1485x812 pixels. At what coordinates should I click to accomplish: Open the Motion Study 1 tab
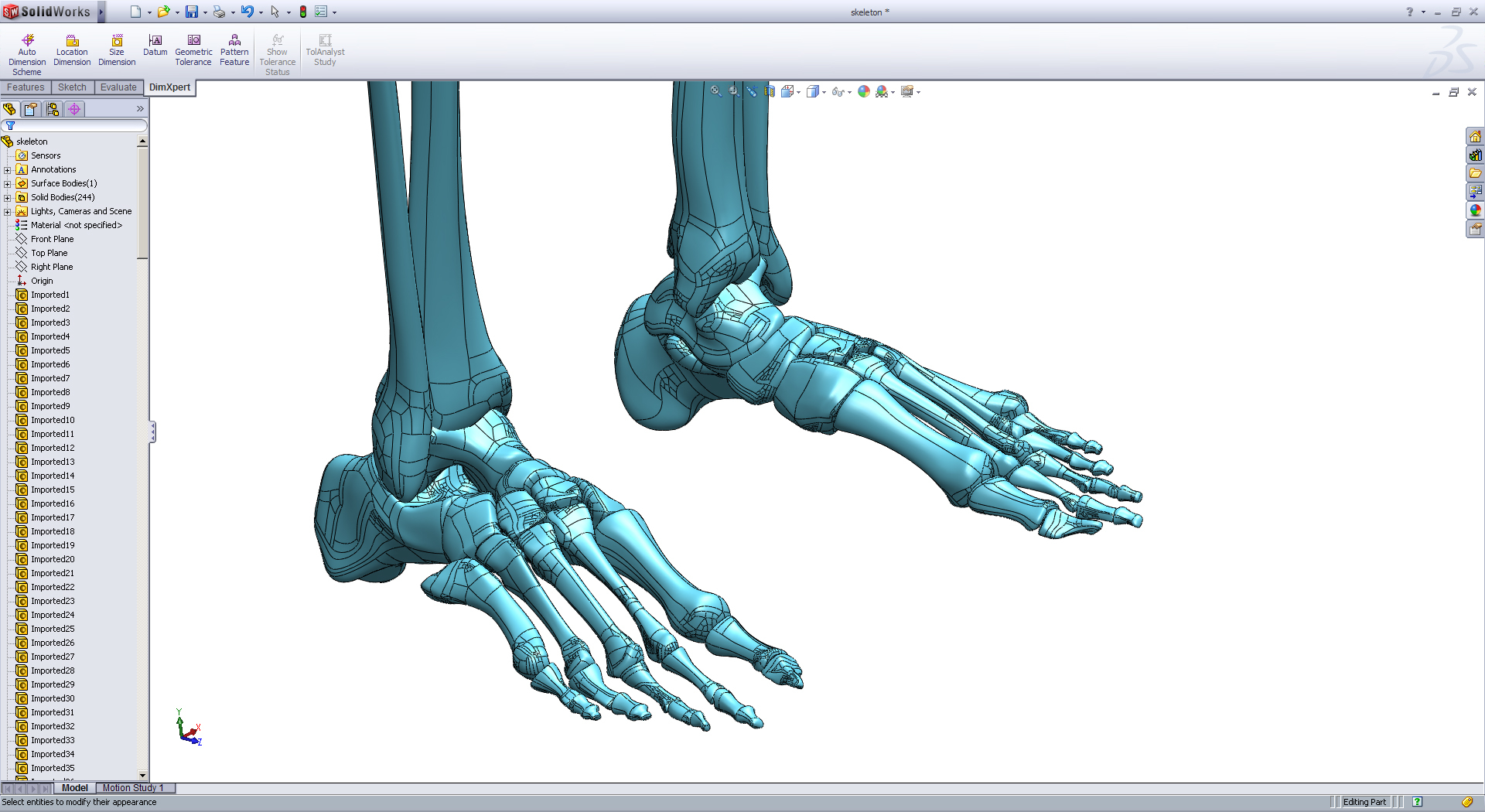pyautogui.click(x=134, y=787)
